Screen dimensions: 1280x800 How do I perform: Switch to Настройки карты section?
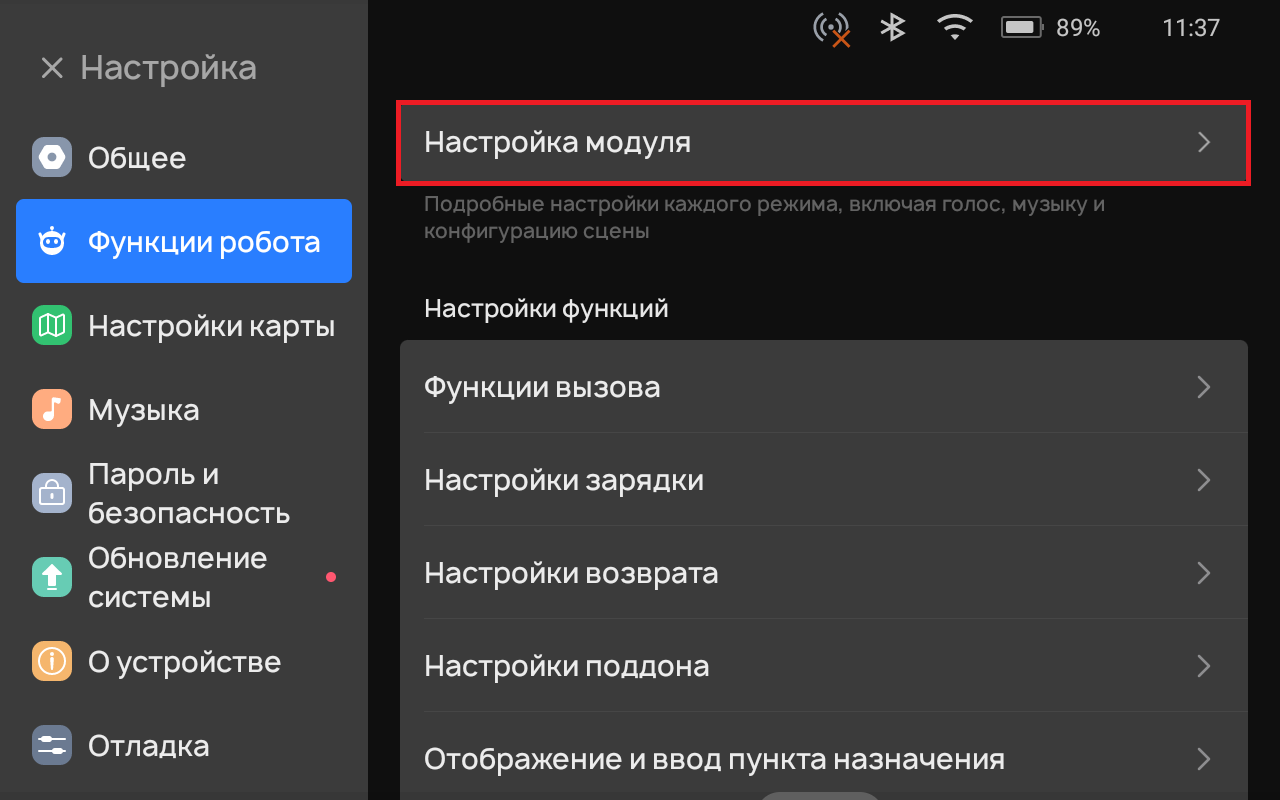[211, 326]
